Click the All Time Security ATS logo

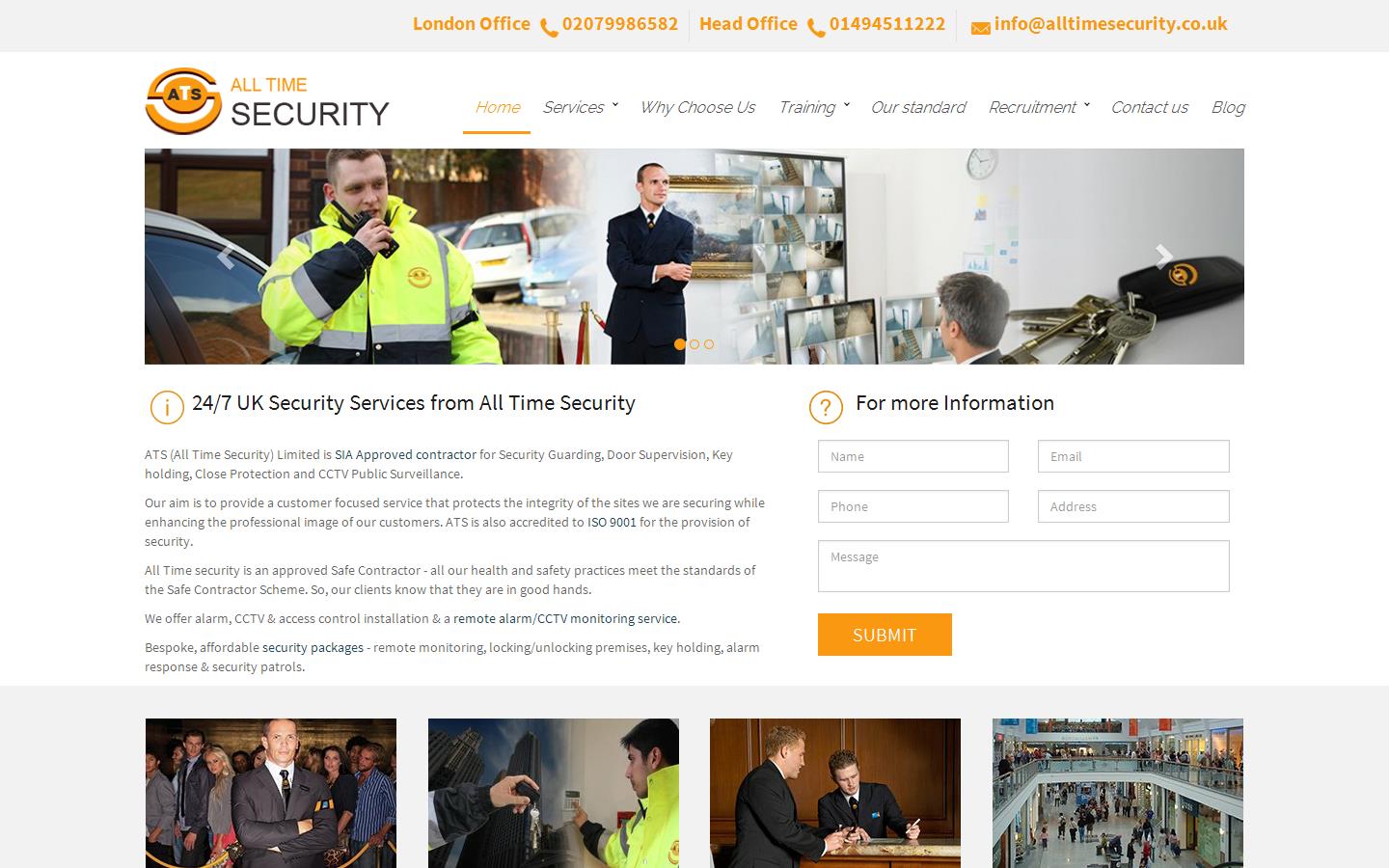[267, 101]
